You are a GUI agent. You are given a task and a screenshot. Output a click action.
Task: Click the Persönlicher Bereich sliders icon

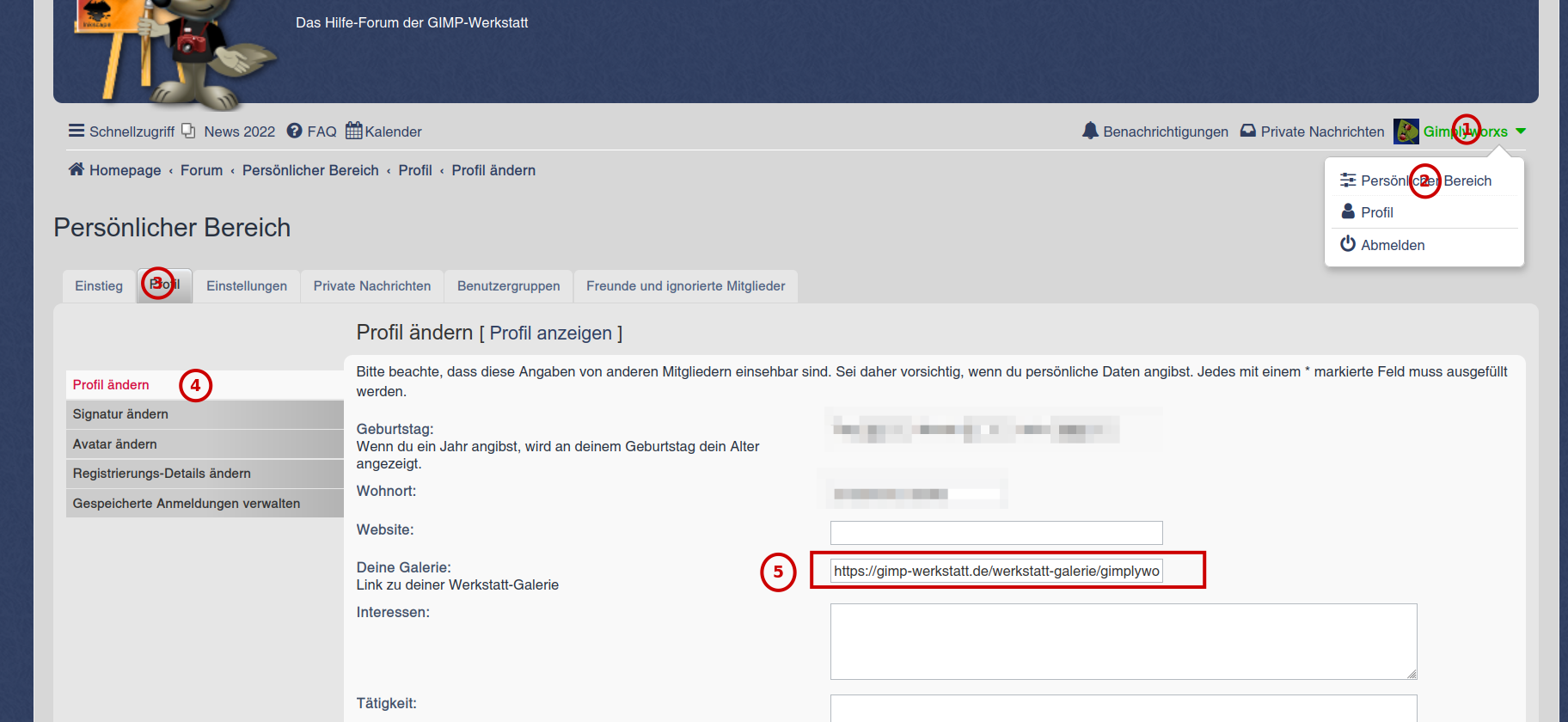click(1348, 180)
